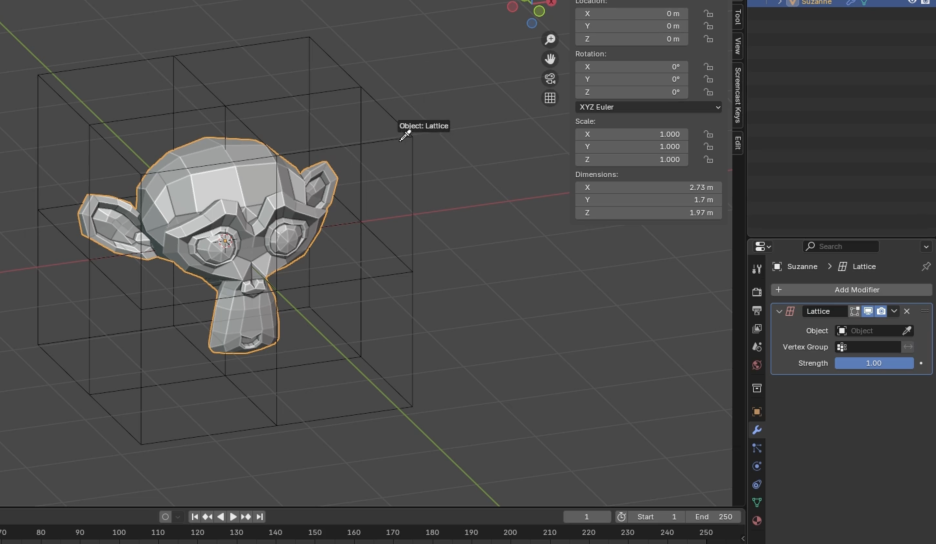Screen dimensions: 936x544
Task: Click the pin icon in Properties header
Action: coord(926,266)
